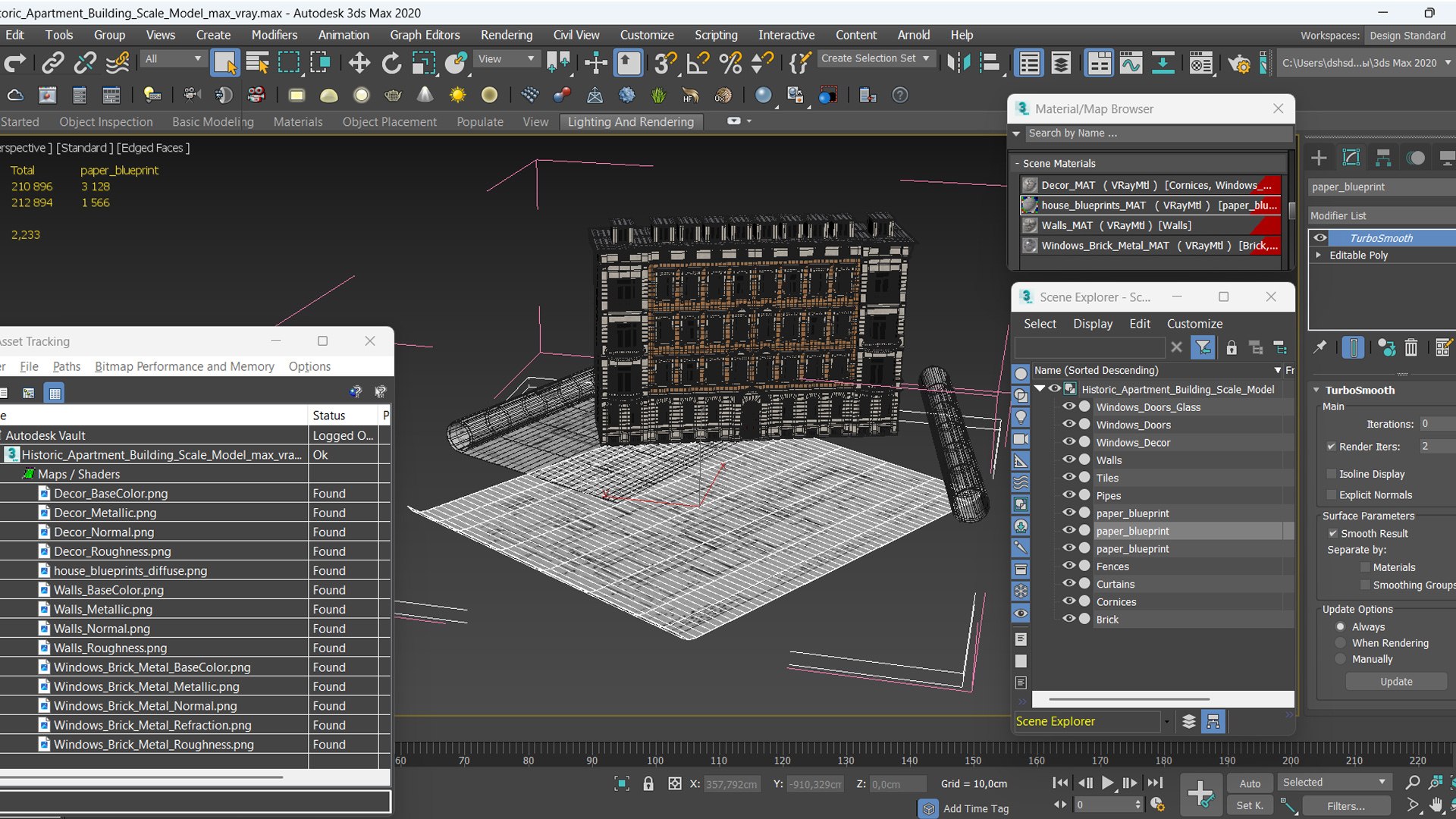Open the Modify panel tab icon
Viewport: 1456px width, 819px height.
pyautogui.click(x=1351, y=158)
